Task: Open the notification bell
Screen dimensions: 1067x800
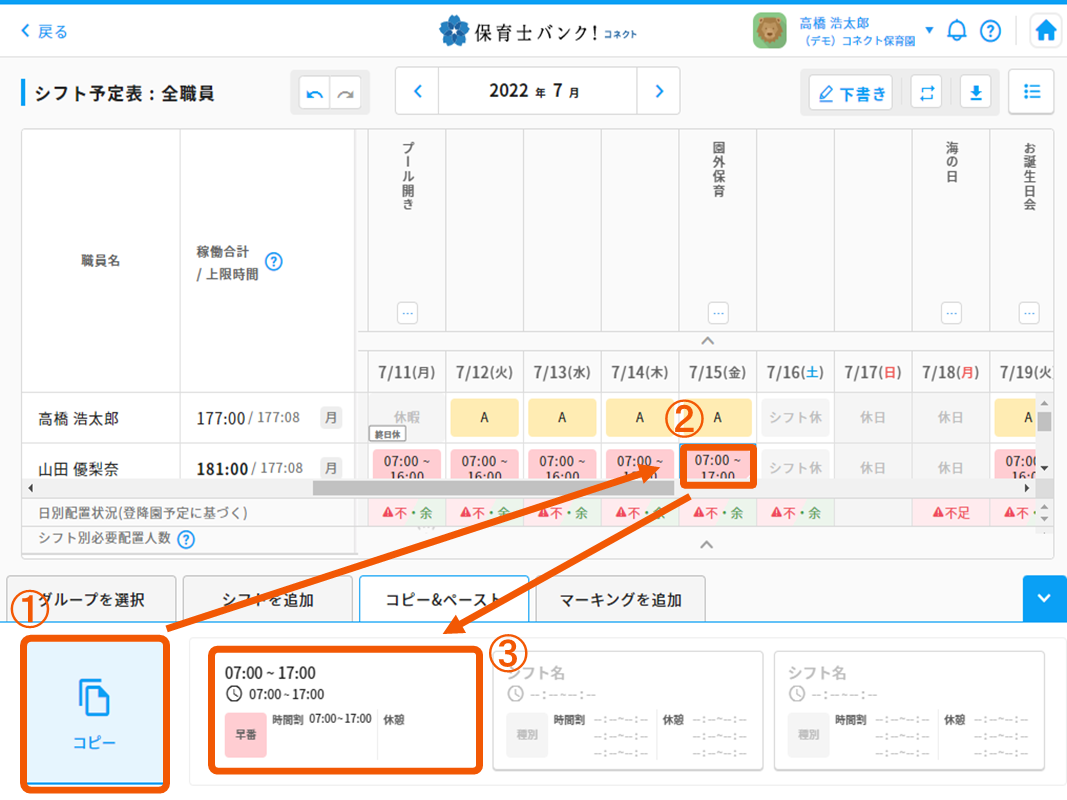Action: [x=957, y=31]
